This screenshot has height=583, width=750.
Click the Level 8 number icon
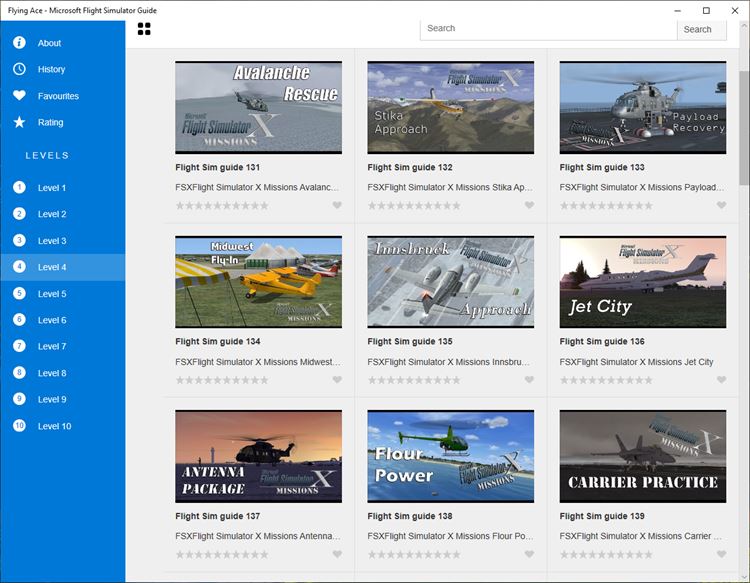click(x=19, y=373)
